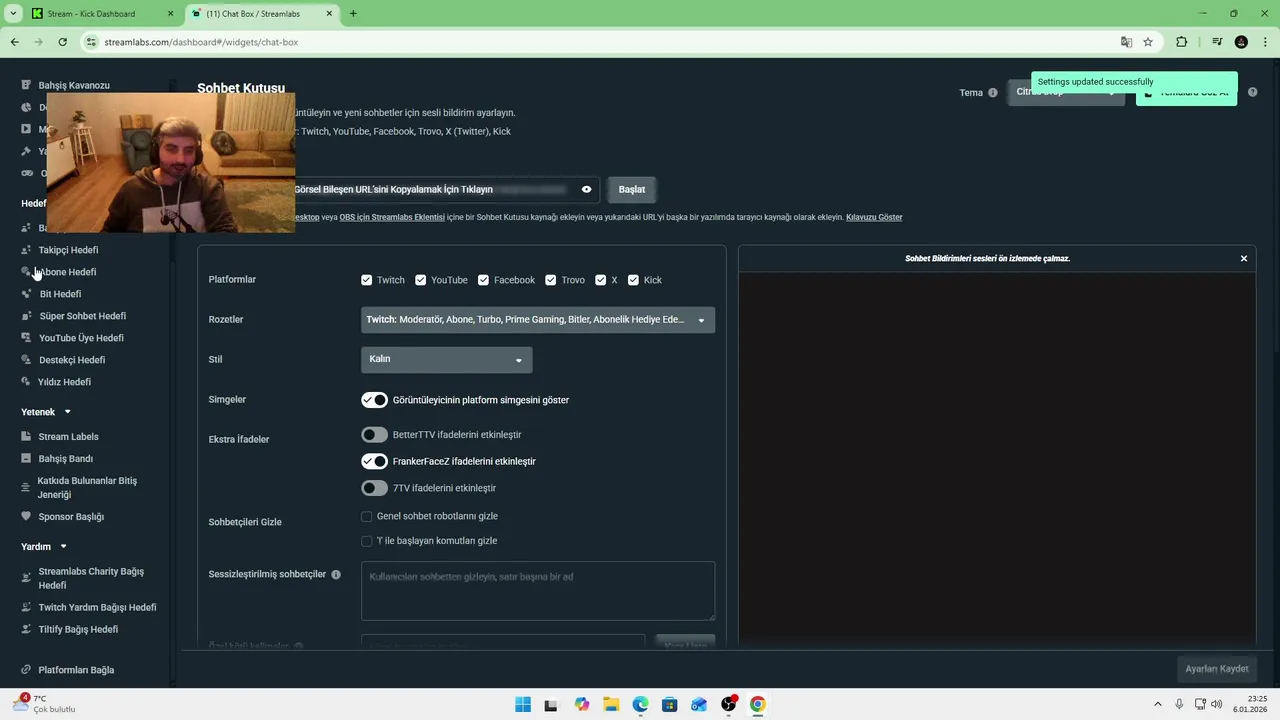Uncheck the X platform checkbox
The width and height of the screenshot is (1280, 720).
601,280
